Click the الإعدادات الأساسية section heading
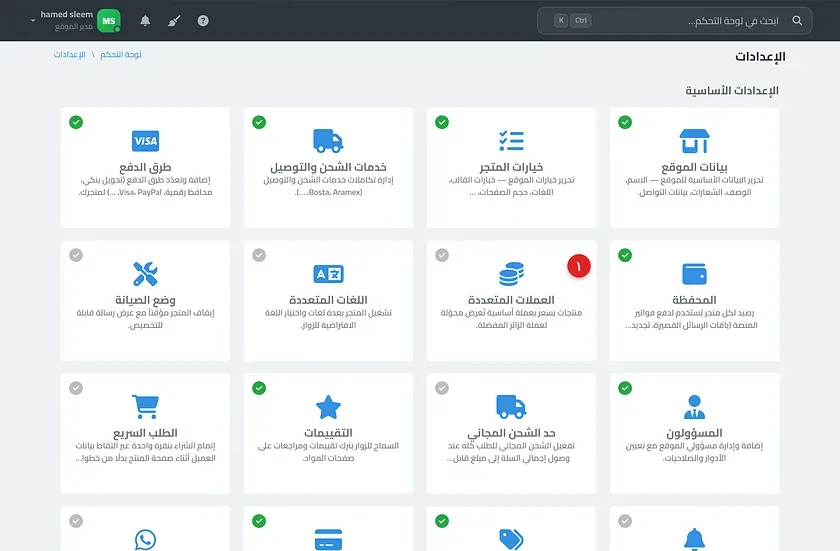Viewport: 840px width, 551px height. pyautogui.click(x=732, y=90)
